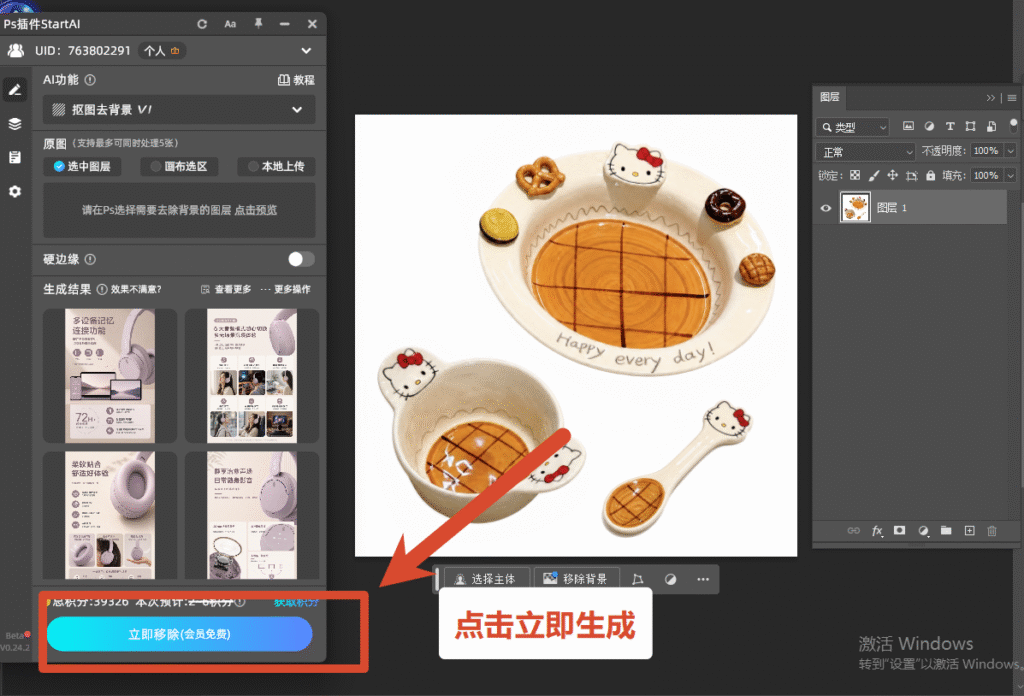Screen dimensions: 1024x696
Task: Open more options ellipsis in contextual task bar
Action: point(703,579)
